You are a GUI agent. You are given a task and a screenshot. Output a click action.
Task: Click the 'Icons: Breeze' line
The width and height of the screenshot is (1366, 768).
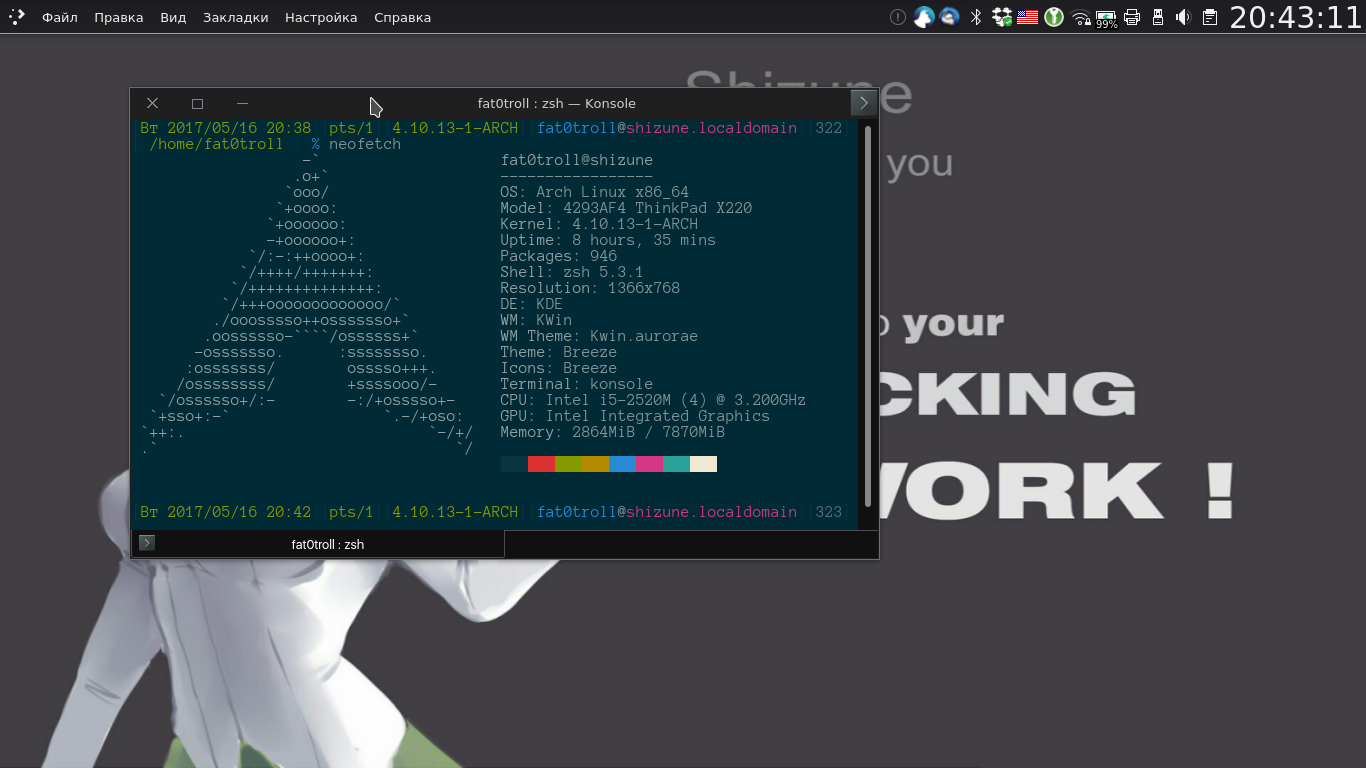point(559,368)
